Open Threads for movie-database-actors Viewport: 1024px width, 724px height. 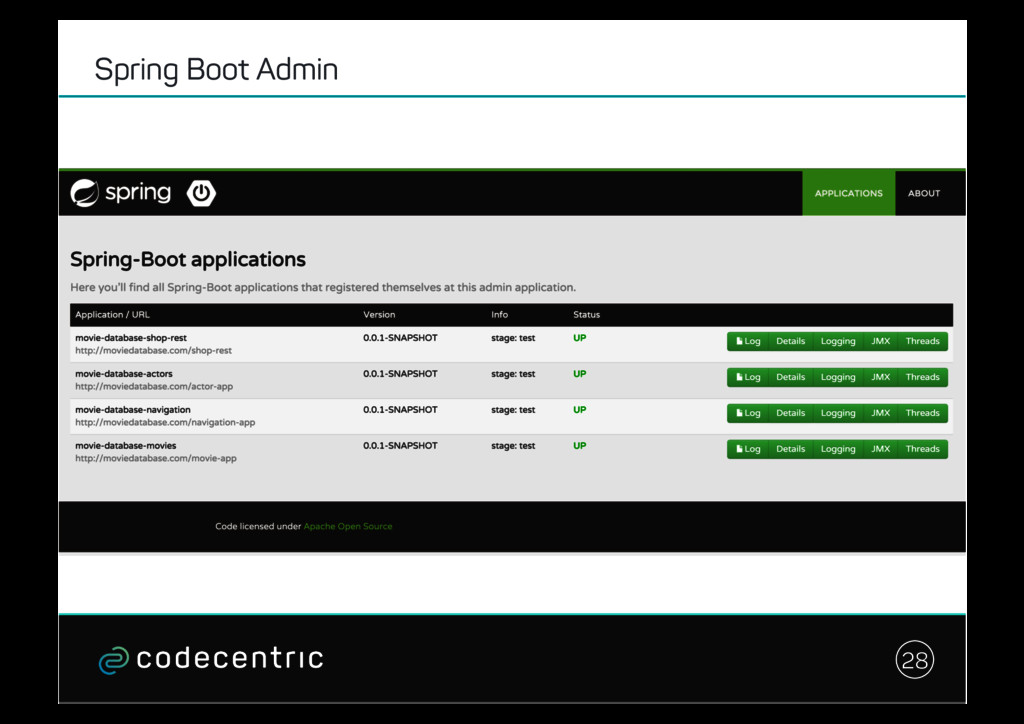922,377
